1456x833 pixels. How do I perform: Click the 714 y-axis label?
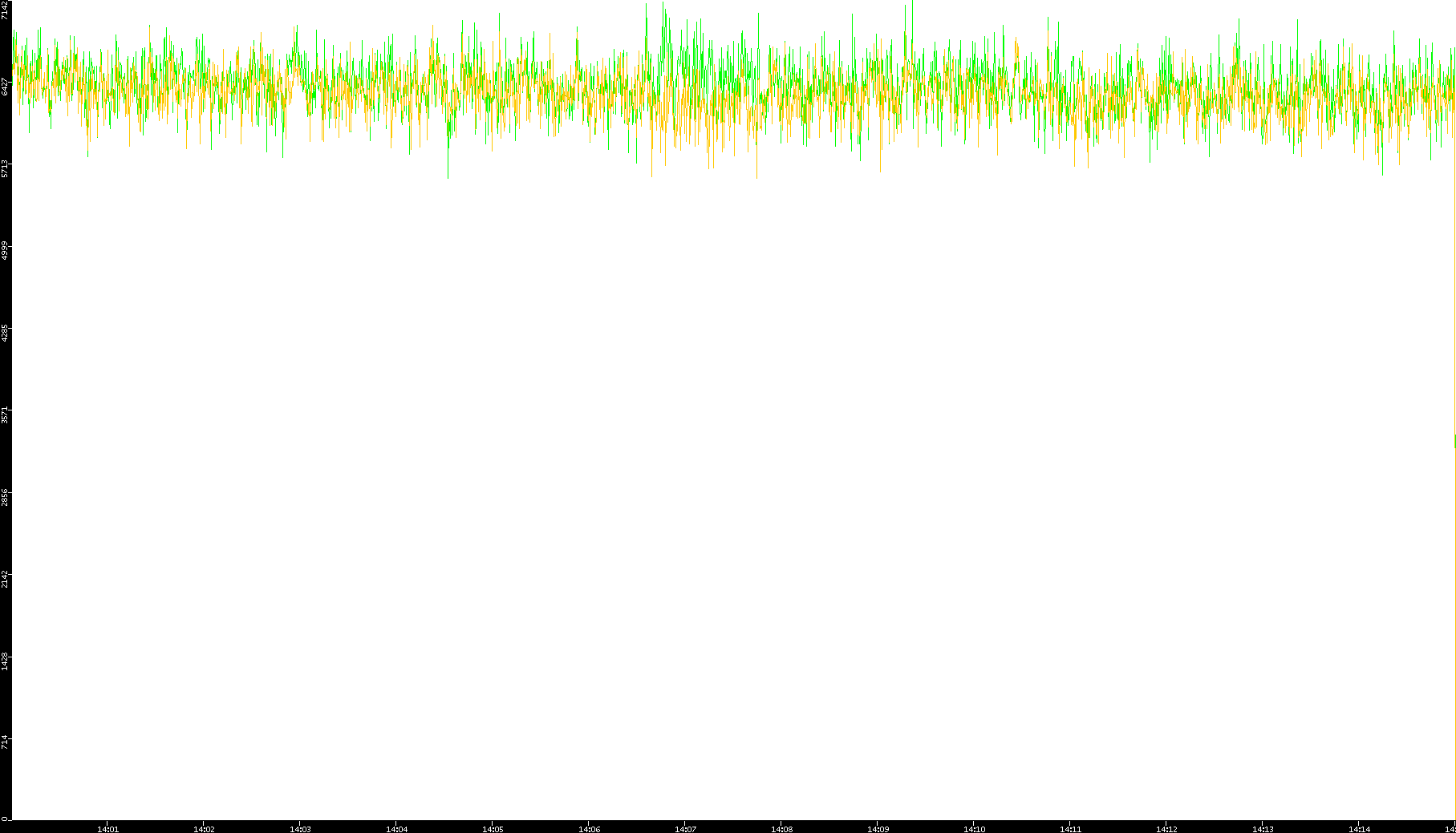(6, 740)
